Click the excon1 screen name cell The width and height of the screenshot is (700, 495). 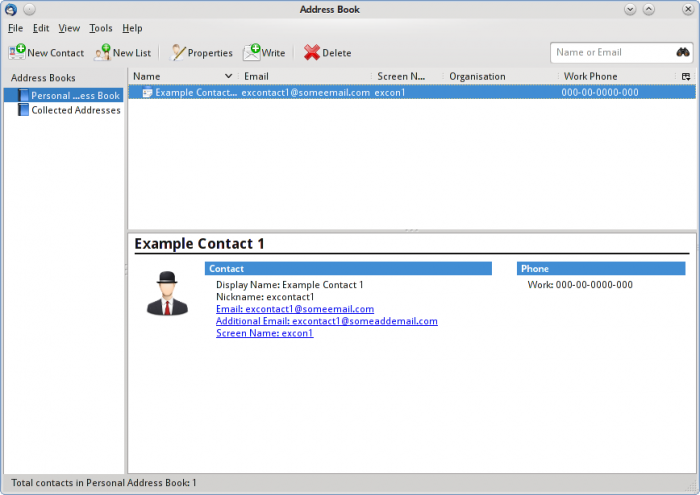[x=390, y=92]
